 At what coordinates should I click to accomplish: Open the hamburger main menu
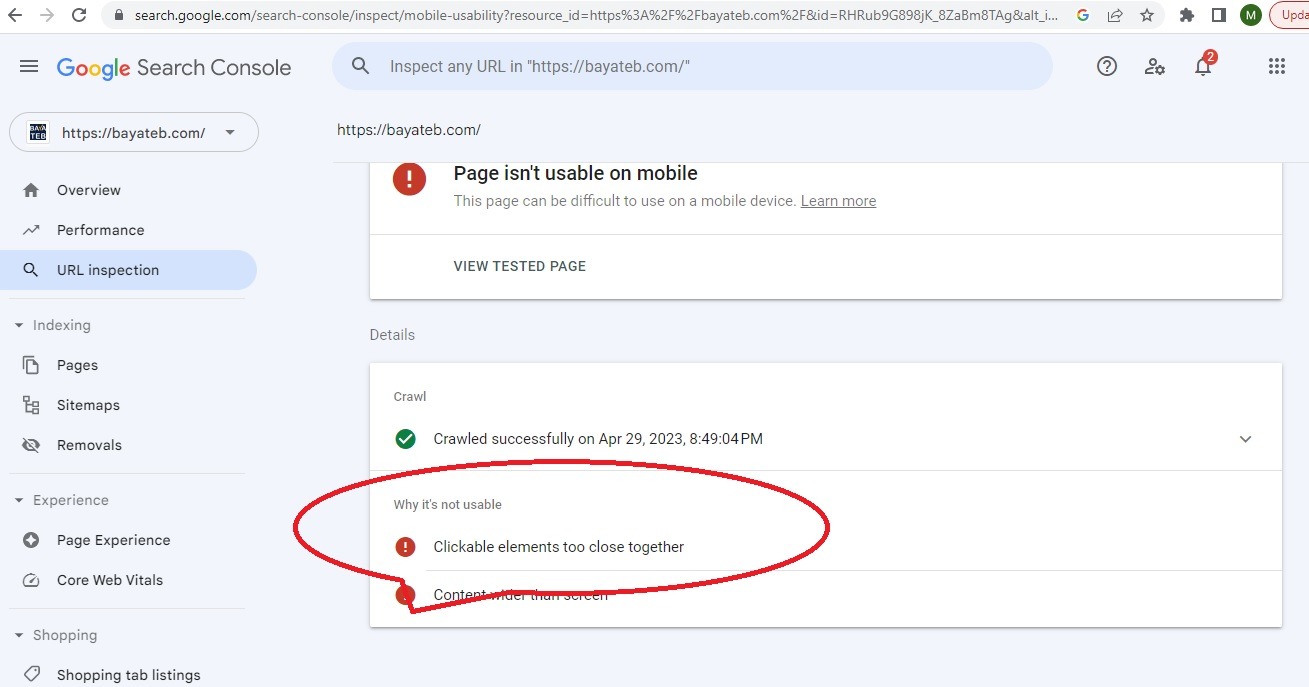click(29, 67)
